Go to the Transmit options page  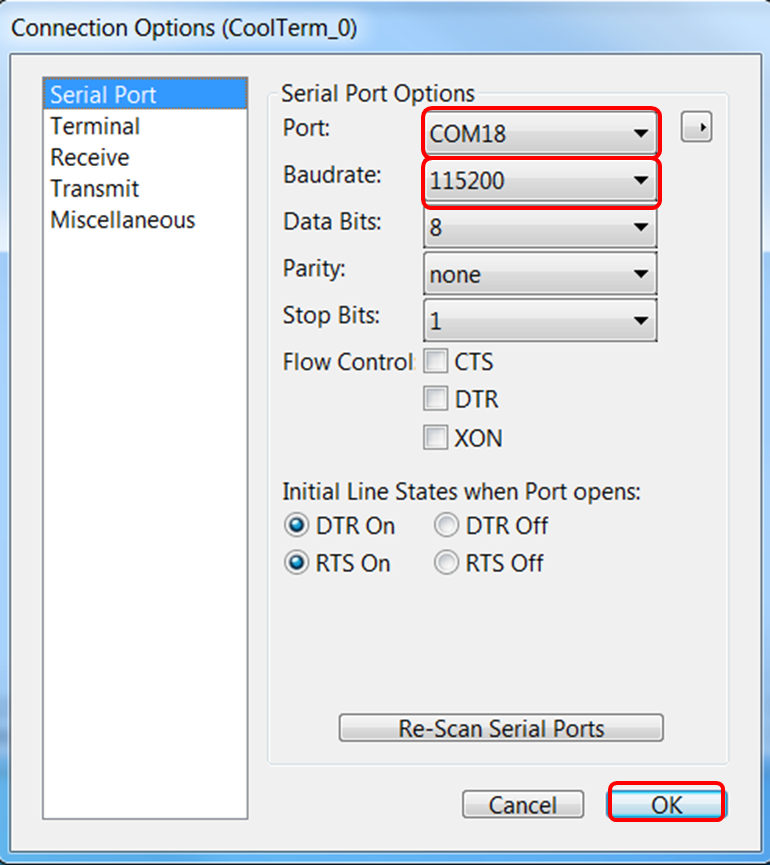(x=95, y=188)
